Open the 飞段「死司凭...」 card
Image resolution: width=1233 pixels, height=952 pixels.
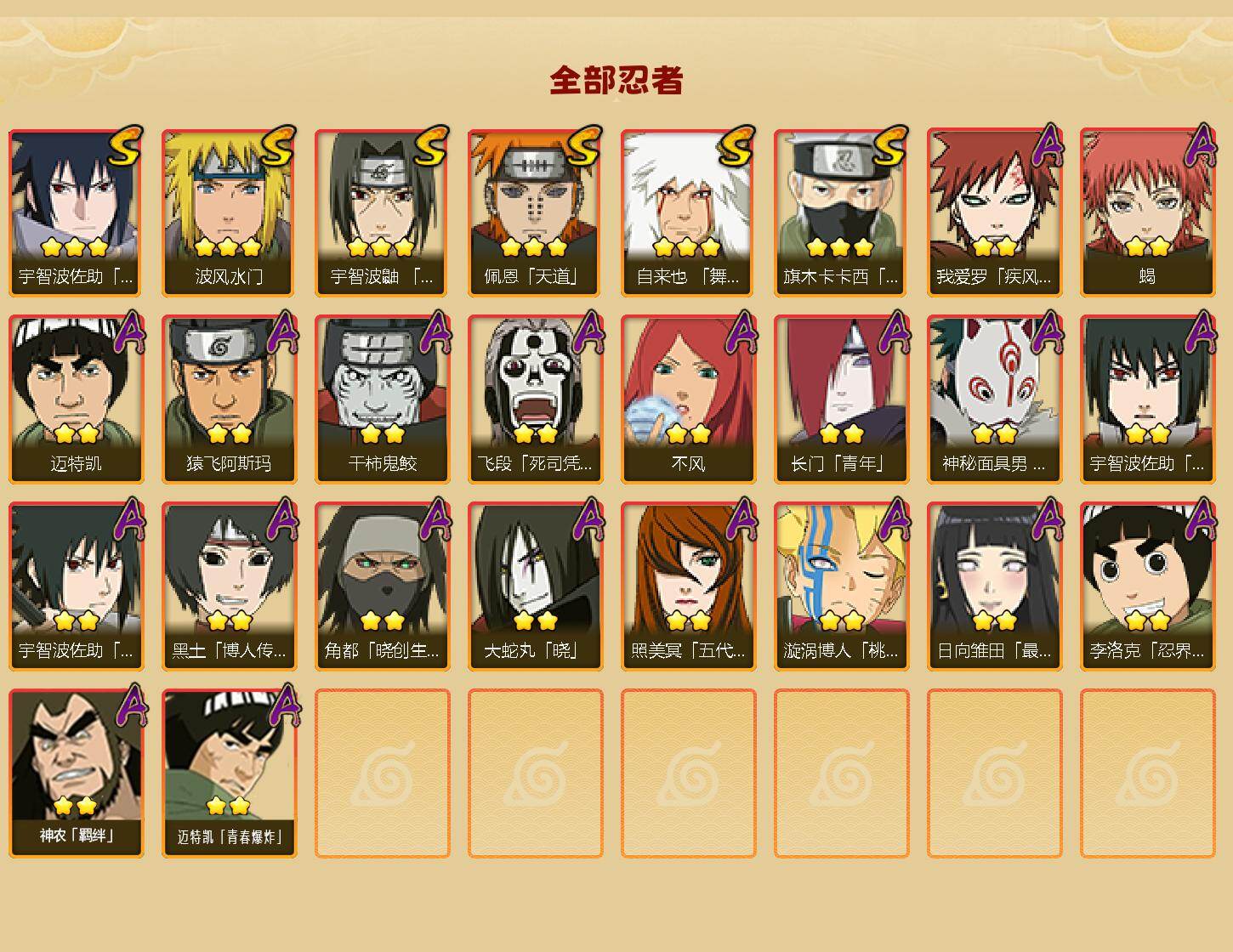pos(536,399)
